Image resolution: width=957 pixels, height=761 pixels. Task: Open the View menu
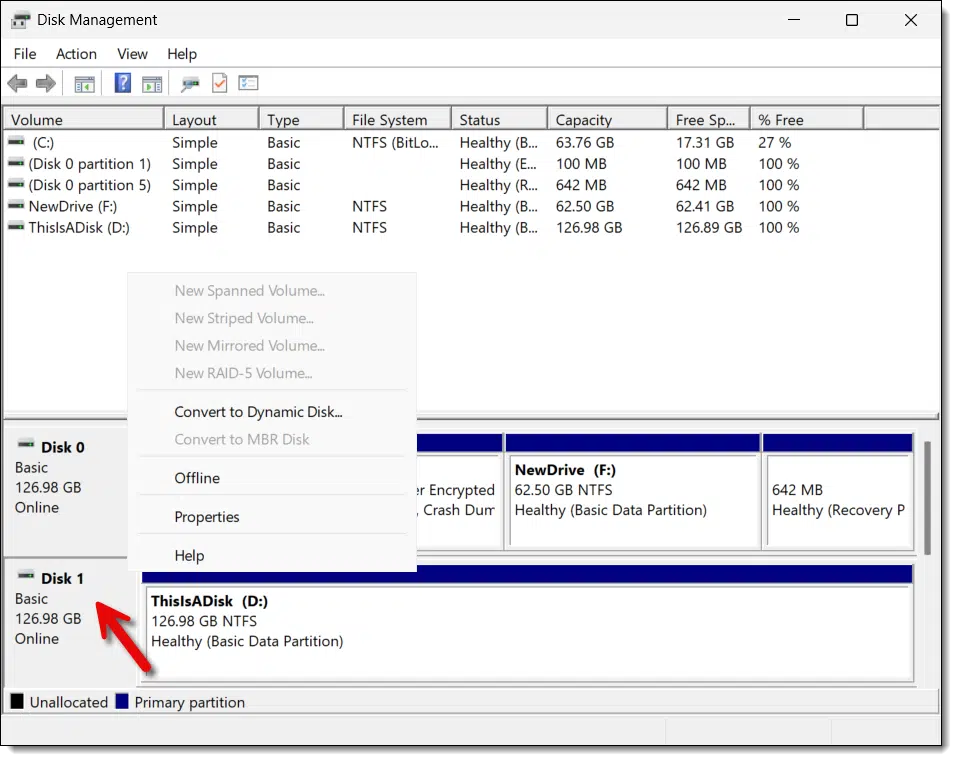(132, 54)
